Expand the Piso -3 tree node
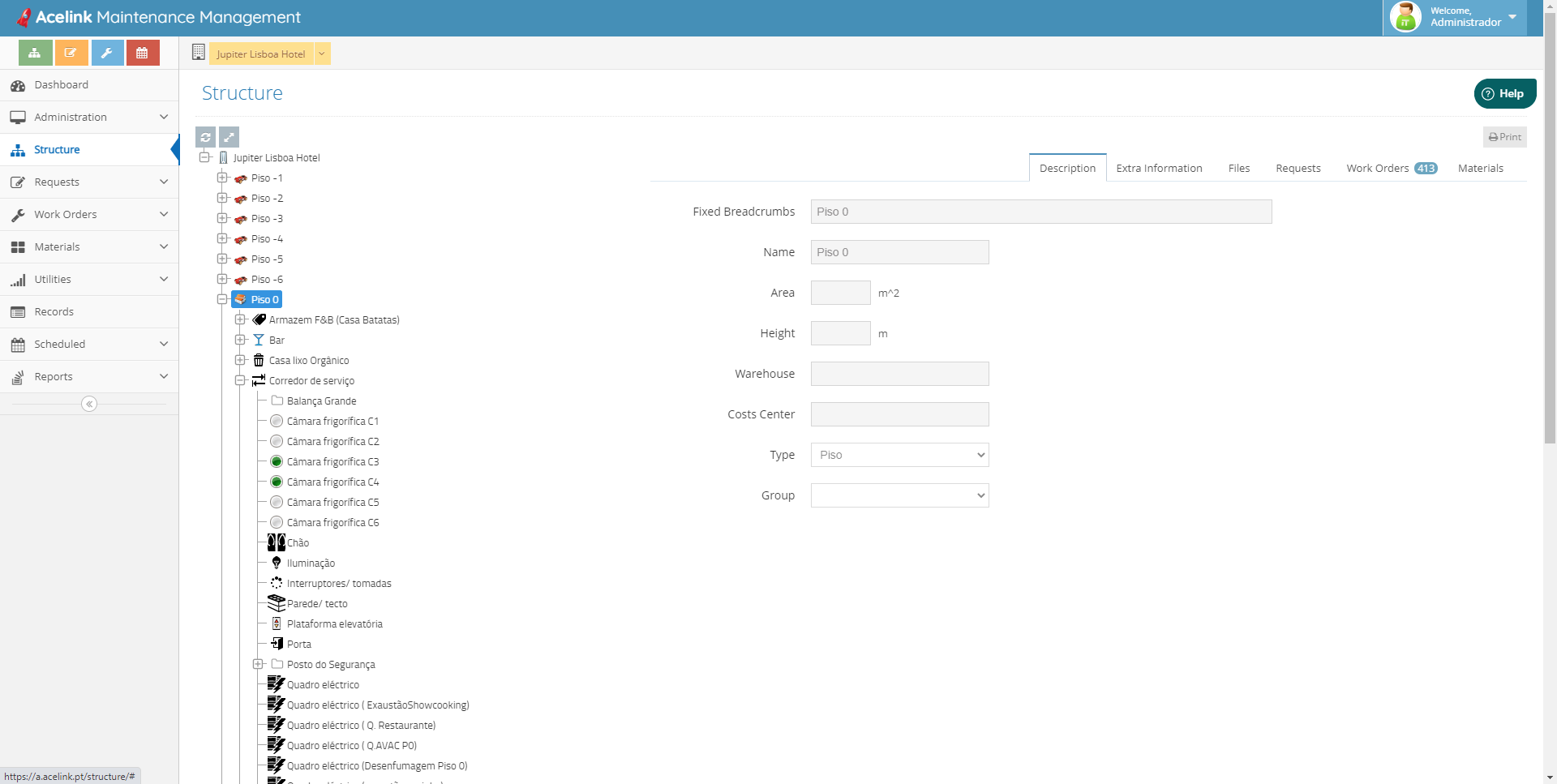1557x784 pixels. 223,218
